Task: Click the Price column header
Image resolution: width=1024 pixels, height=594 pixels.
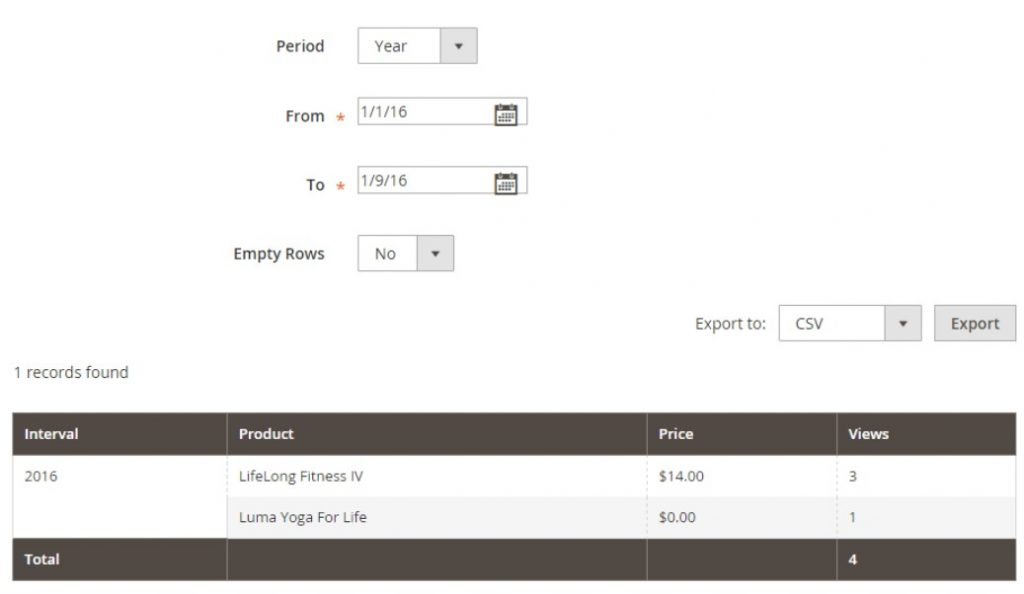Action: point(676,433)
